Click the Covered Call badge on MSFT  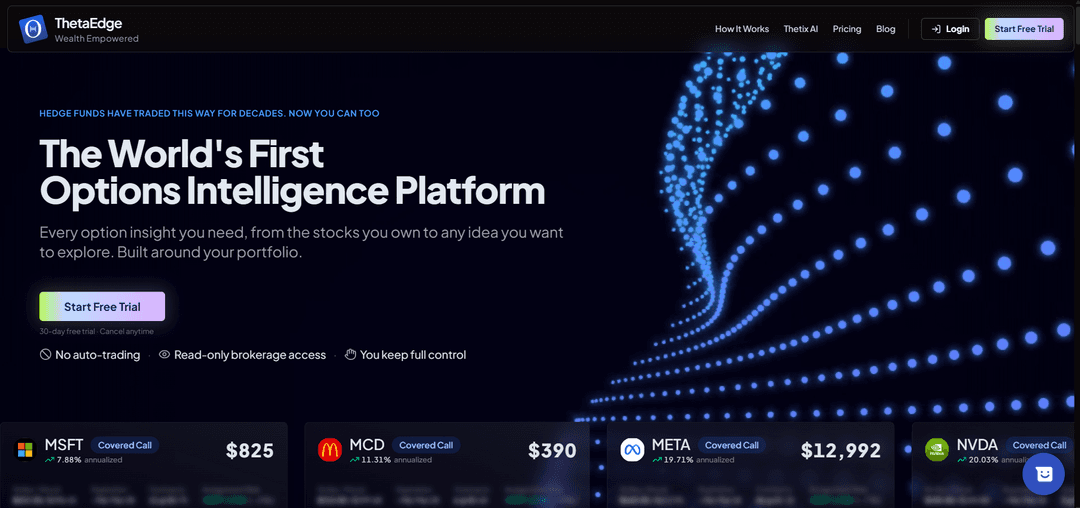click(125, 445)
